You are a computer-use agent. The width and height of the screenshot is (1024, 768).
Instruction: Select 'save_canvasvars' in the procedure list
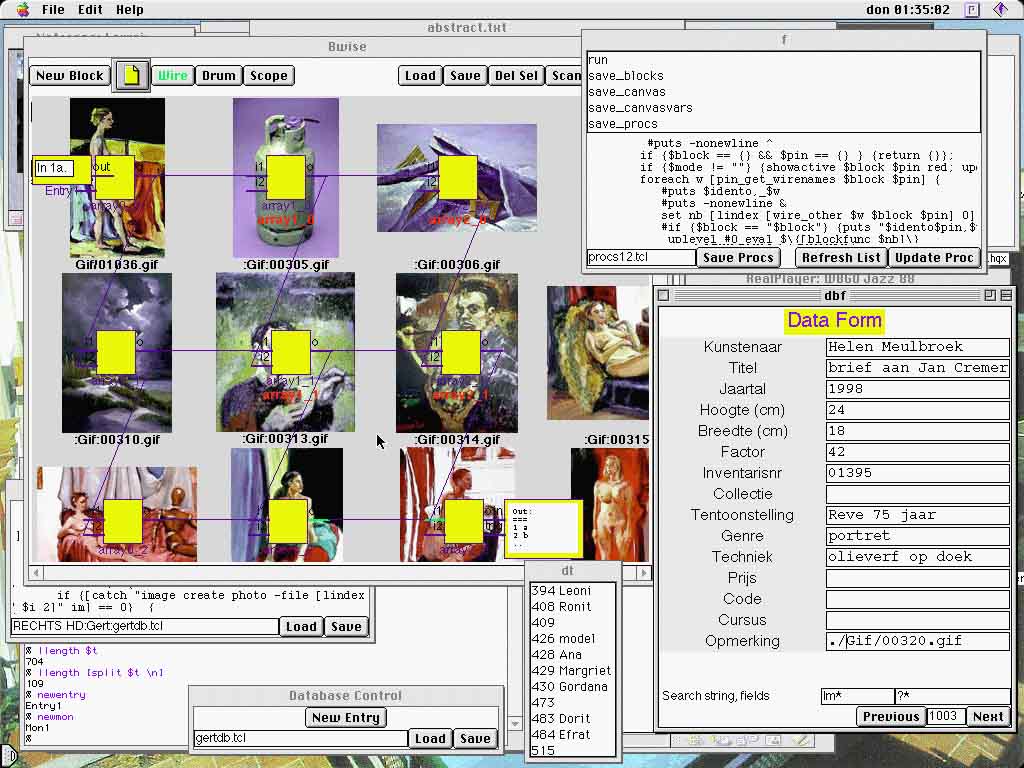click(783, 108)
